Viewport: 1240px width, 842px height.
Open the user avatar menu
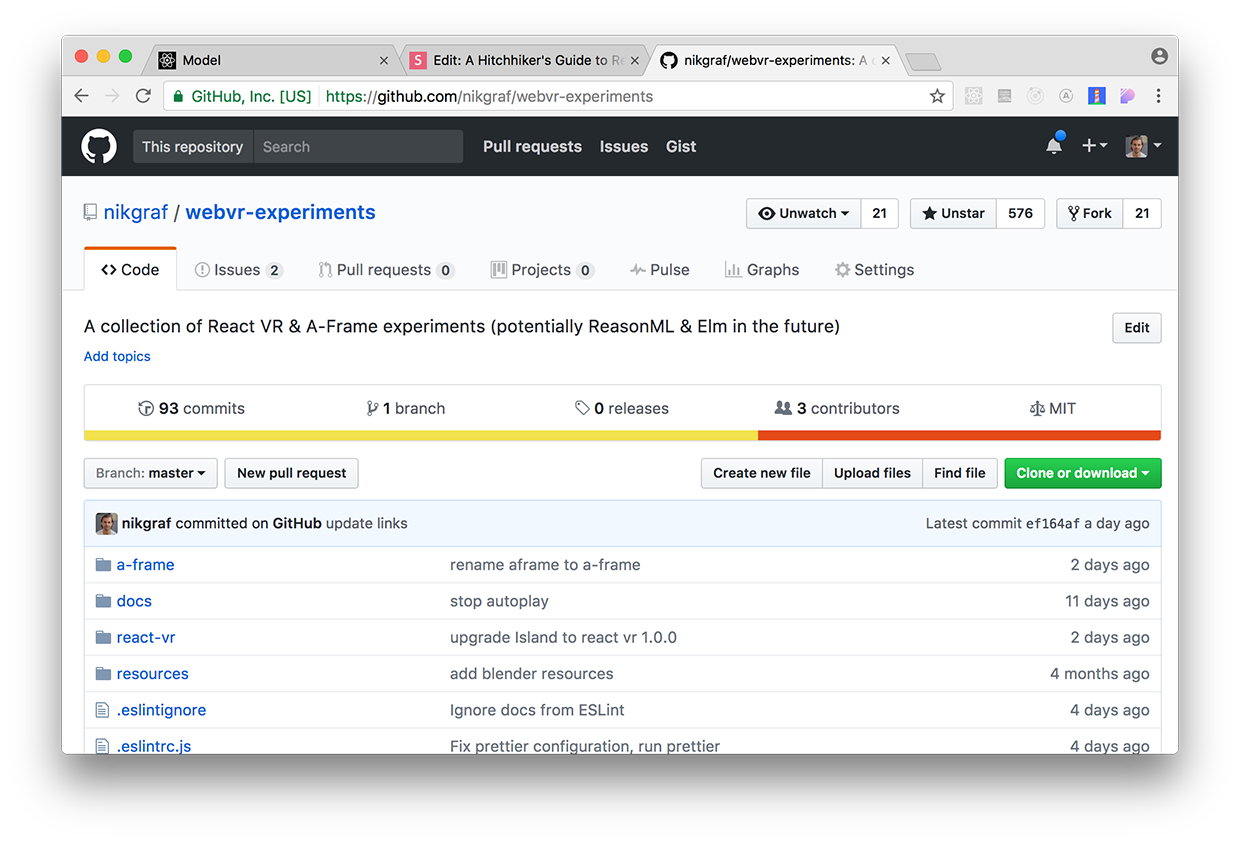point(1143,146)
